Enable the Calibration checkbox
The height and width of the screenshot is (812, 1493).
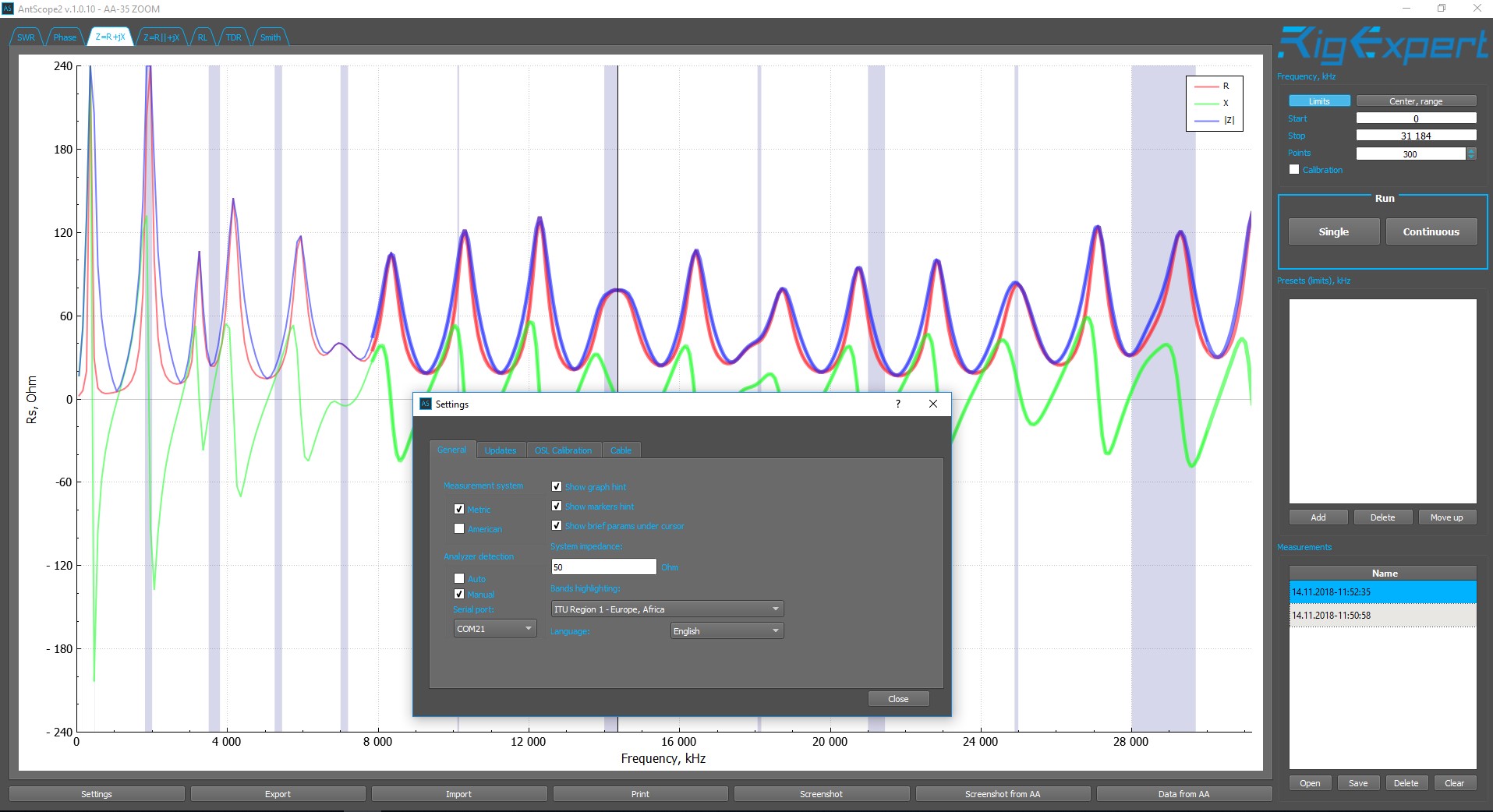coord(1294,170)
